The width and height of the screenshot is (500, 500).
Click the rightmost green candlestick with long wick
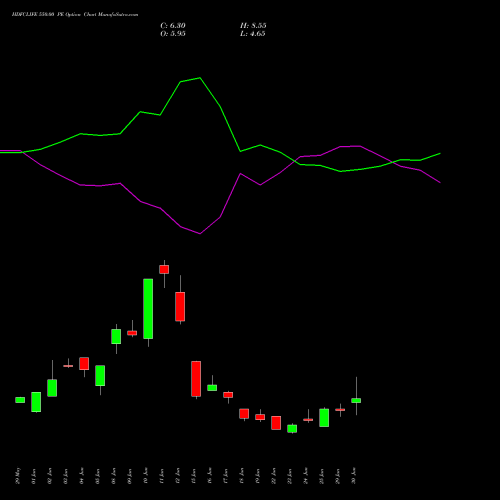tap(356, 400)
